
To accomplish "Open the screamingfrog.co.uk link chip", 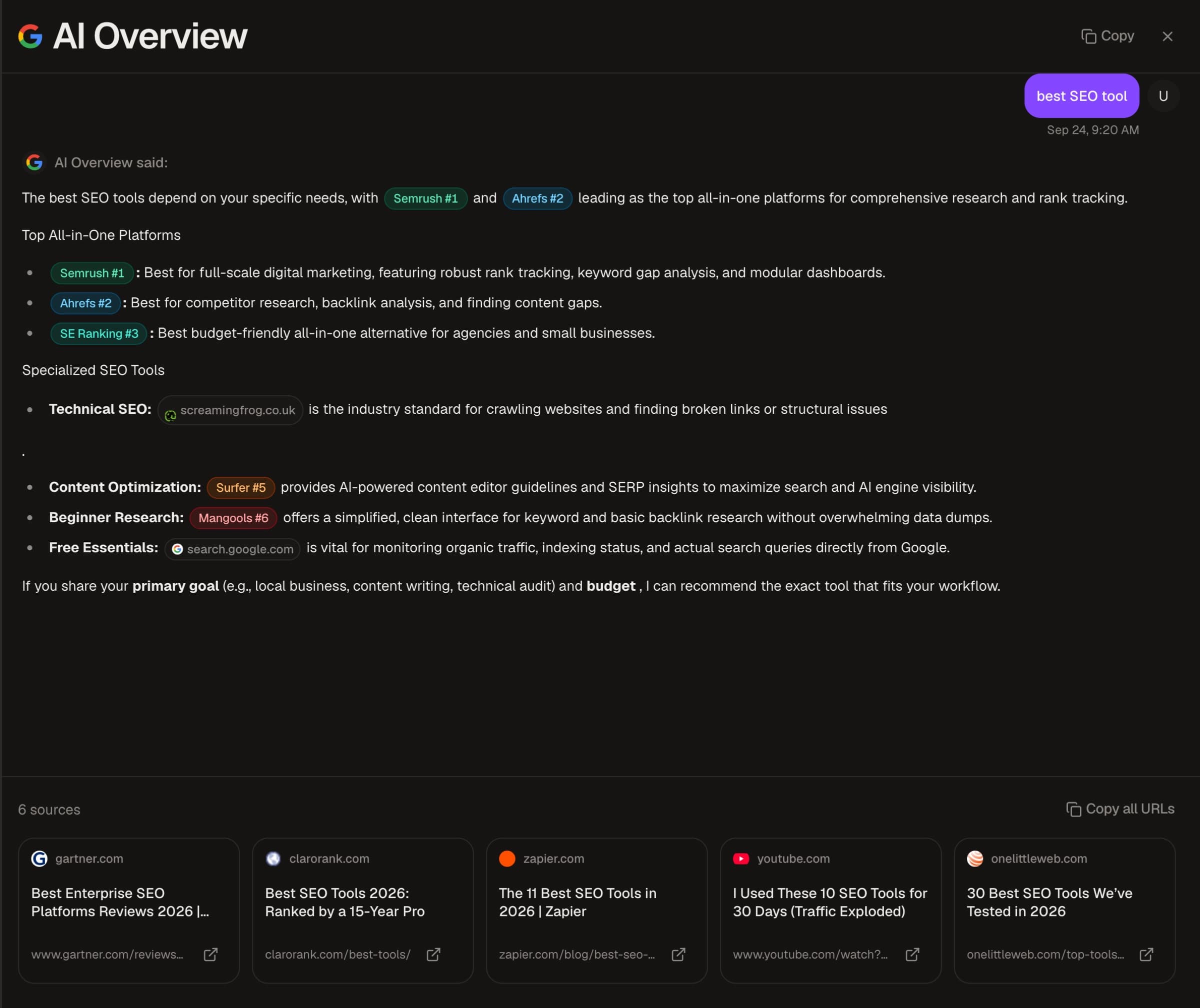I will pyautogui.click(x=230, y=410).
